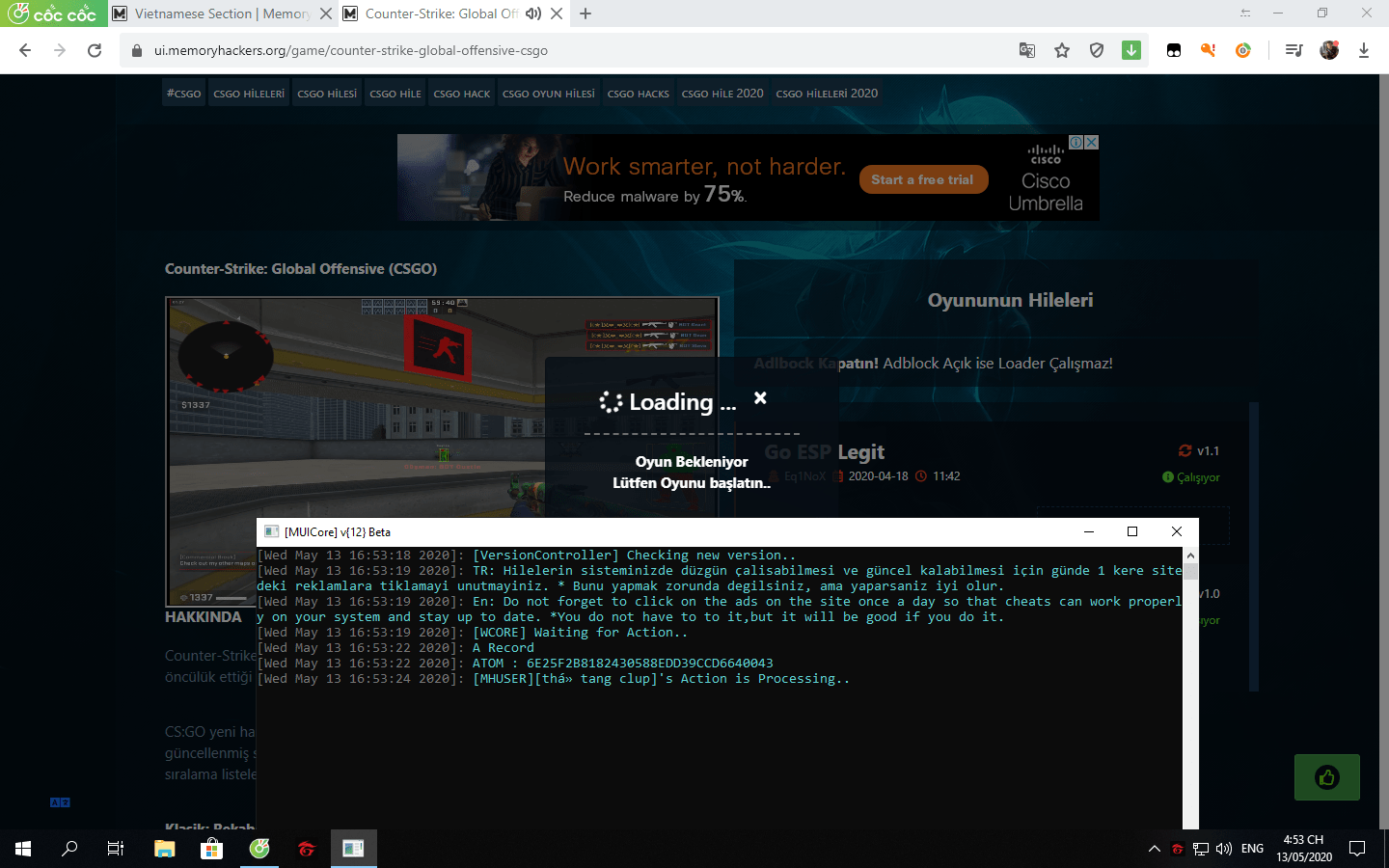Click the page scrollbar beside the cheats list
1389x868 pixels.
(1254, 546)
